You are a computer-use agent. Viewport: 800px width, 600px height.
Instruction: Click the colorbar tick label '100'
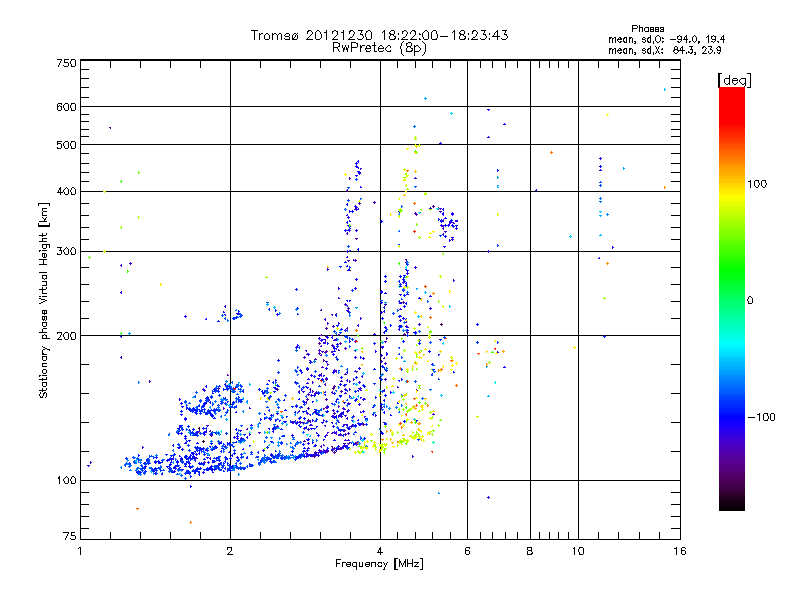pos(757,184)
